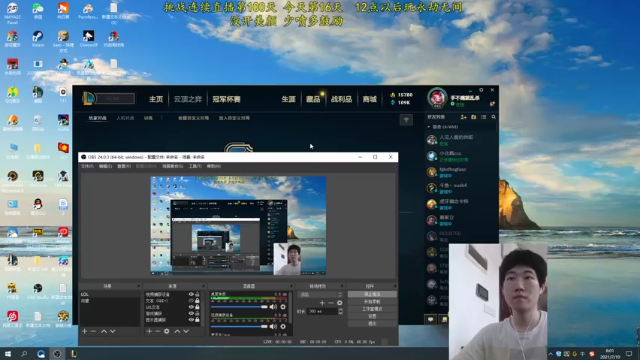Mute 桌面音频 with its speaker icon

click(x=273, y=307)
